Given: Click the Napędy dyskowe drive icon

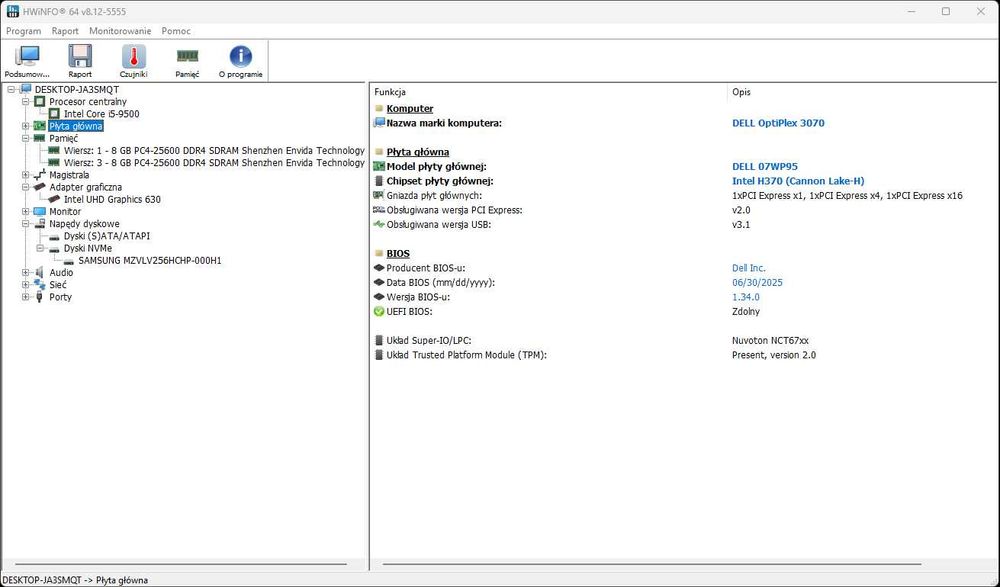Looking at the screenshot, I should coord(40,223).
